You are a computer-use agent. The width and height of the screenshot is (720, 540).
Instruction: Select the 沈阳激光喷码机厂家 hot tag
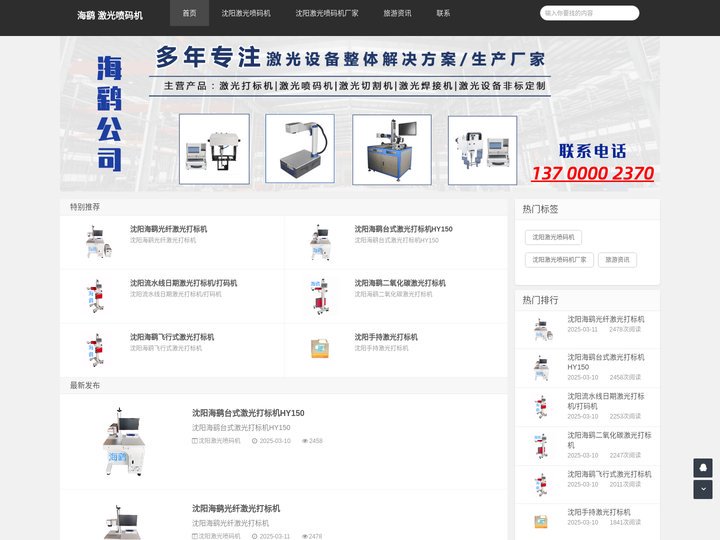point(559,260)
